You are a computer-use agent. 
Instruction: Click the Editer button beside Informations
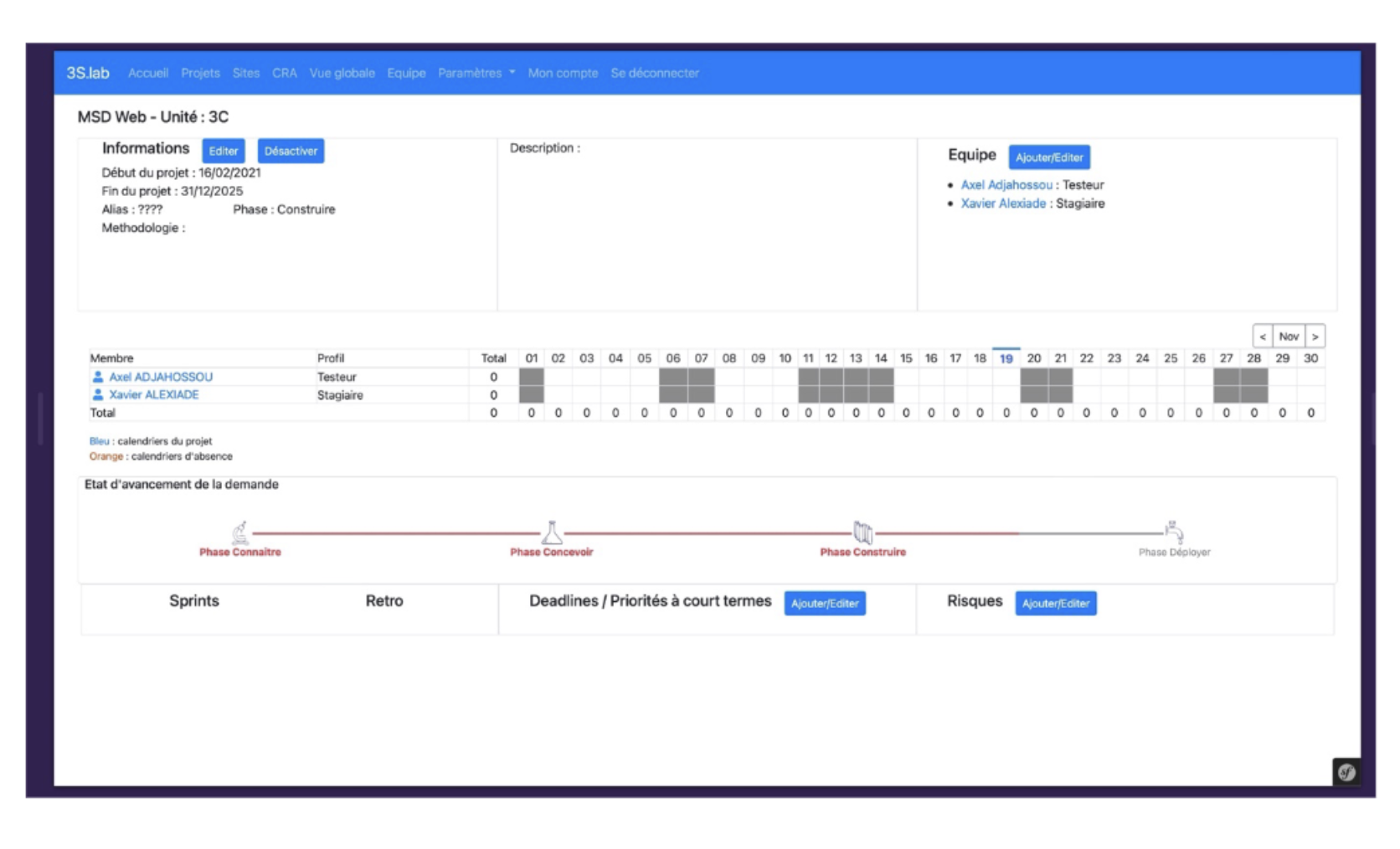pyautogui.click(x=224, y=151)
